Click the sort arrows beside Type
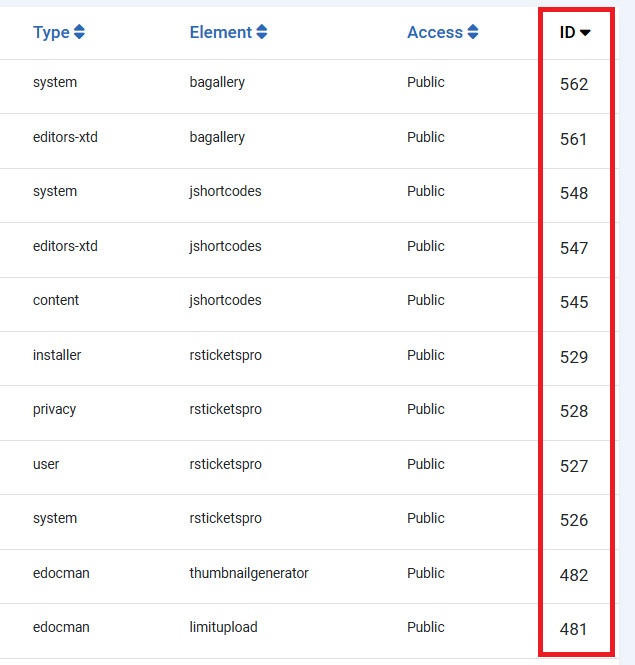The height and width of the screenshot is (665, 635). (x=79, y=33)
